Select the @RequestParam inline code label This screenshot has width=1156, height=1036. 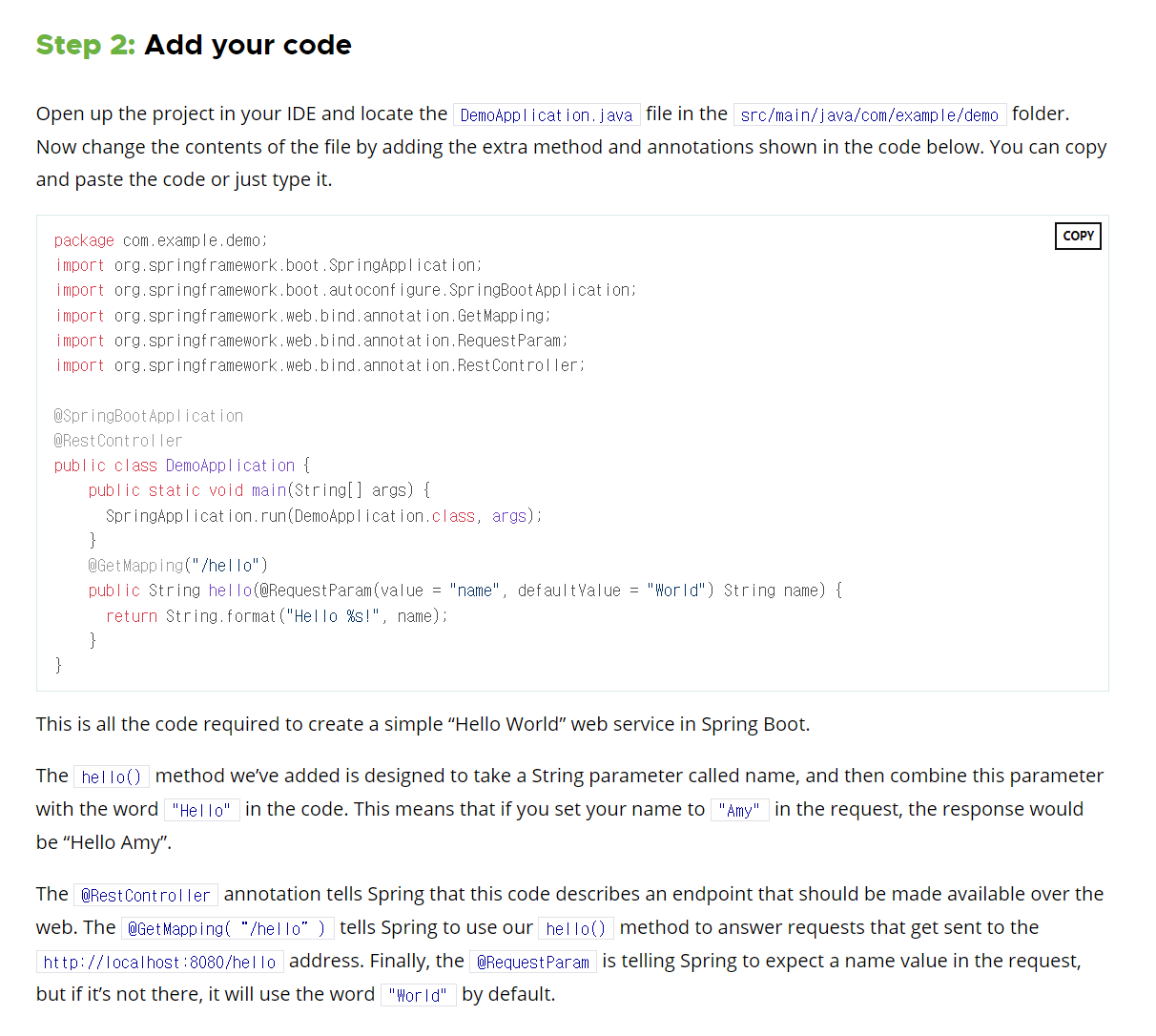click(x=532, y=962)
